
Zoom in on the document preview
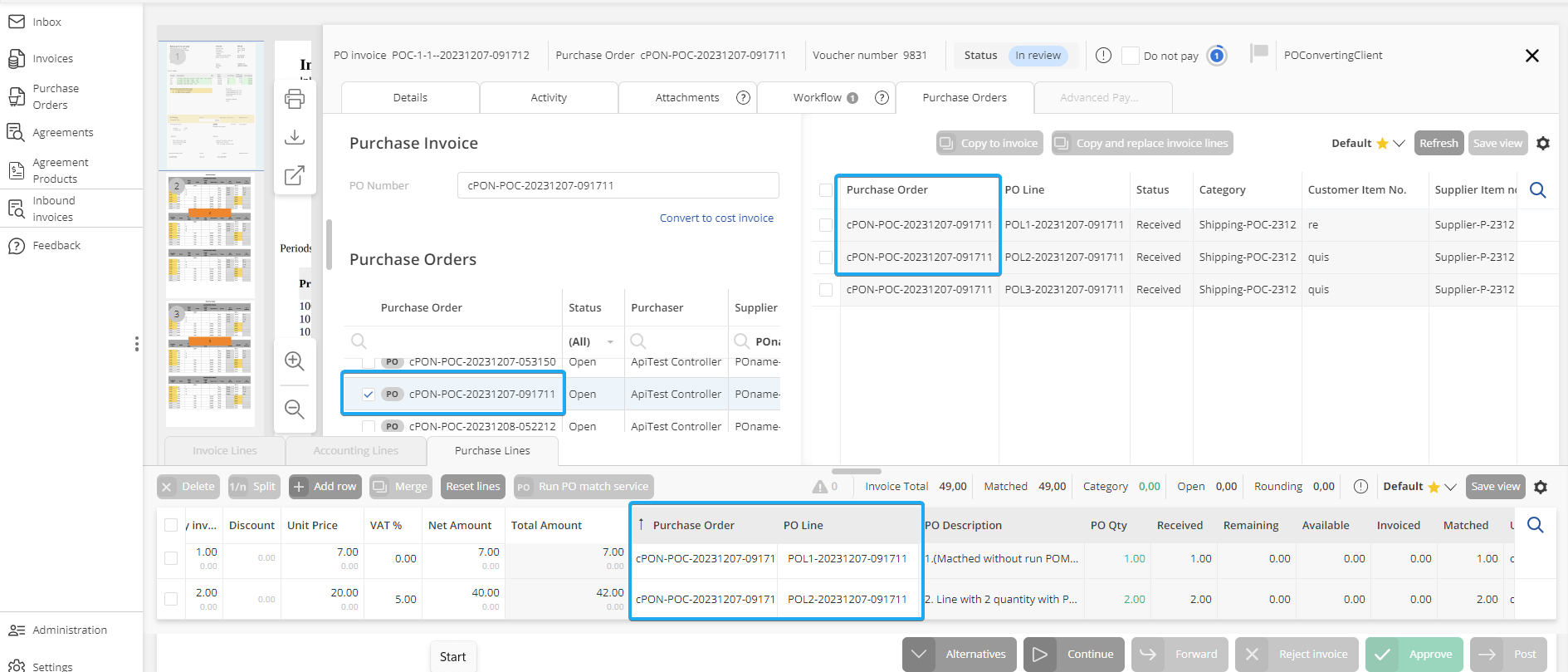(x=295, y=361)
